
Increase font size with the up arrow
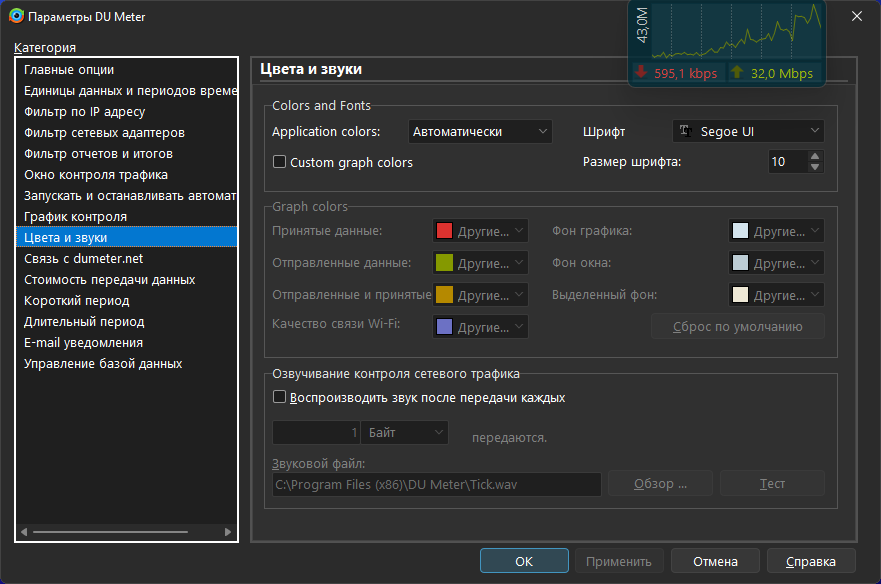pos(815,156)
